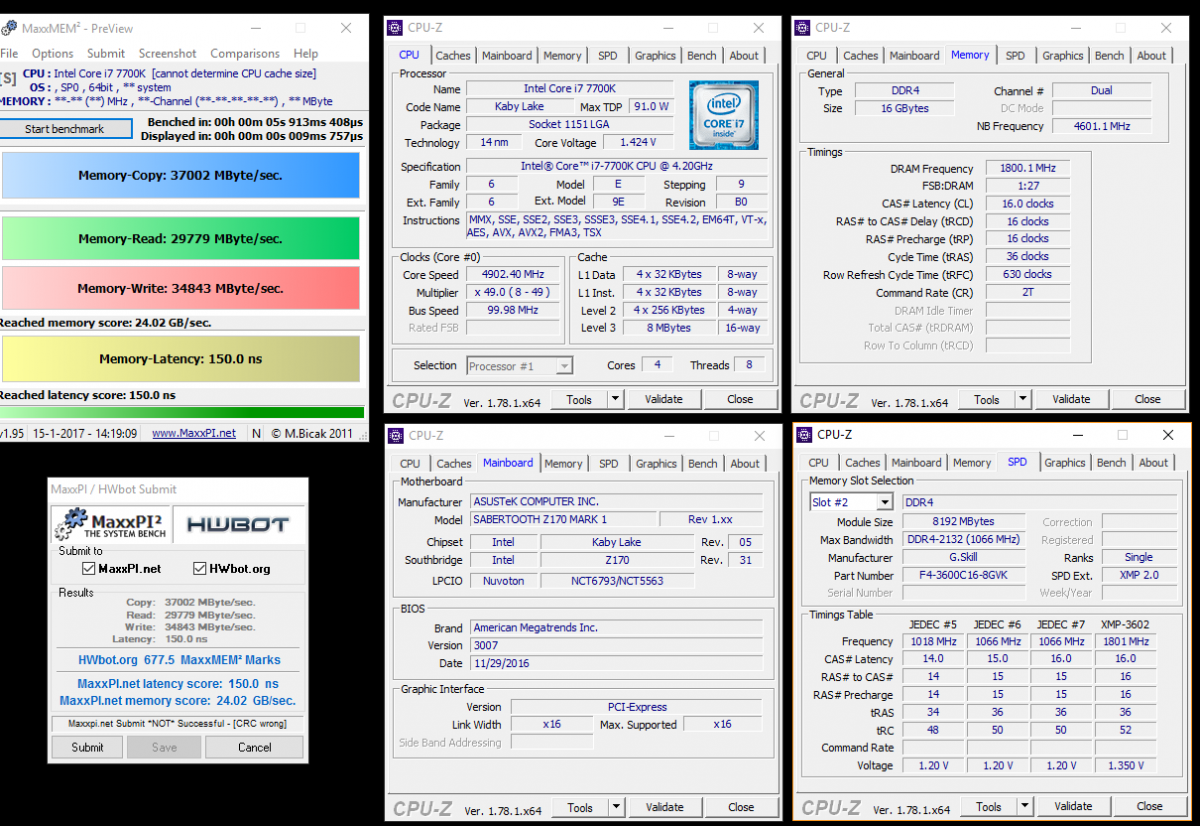Screen dimensions: 1200x826
Task: Switch to Mainboard tab in CPU-Z SPD window
Action: (917, 463)
